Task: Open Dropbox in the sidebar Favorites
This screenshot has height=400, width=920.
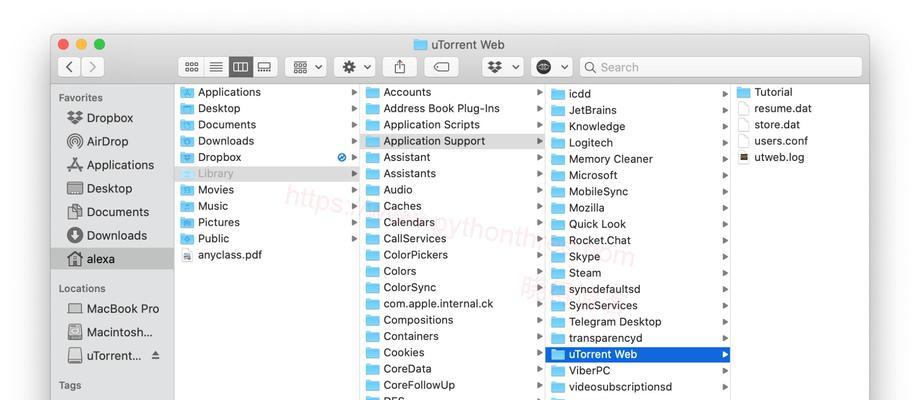Action: (112, 118)
